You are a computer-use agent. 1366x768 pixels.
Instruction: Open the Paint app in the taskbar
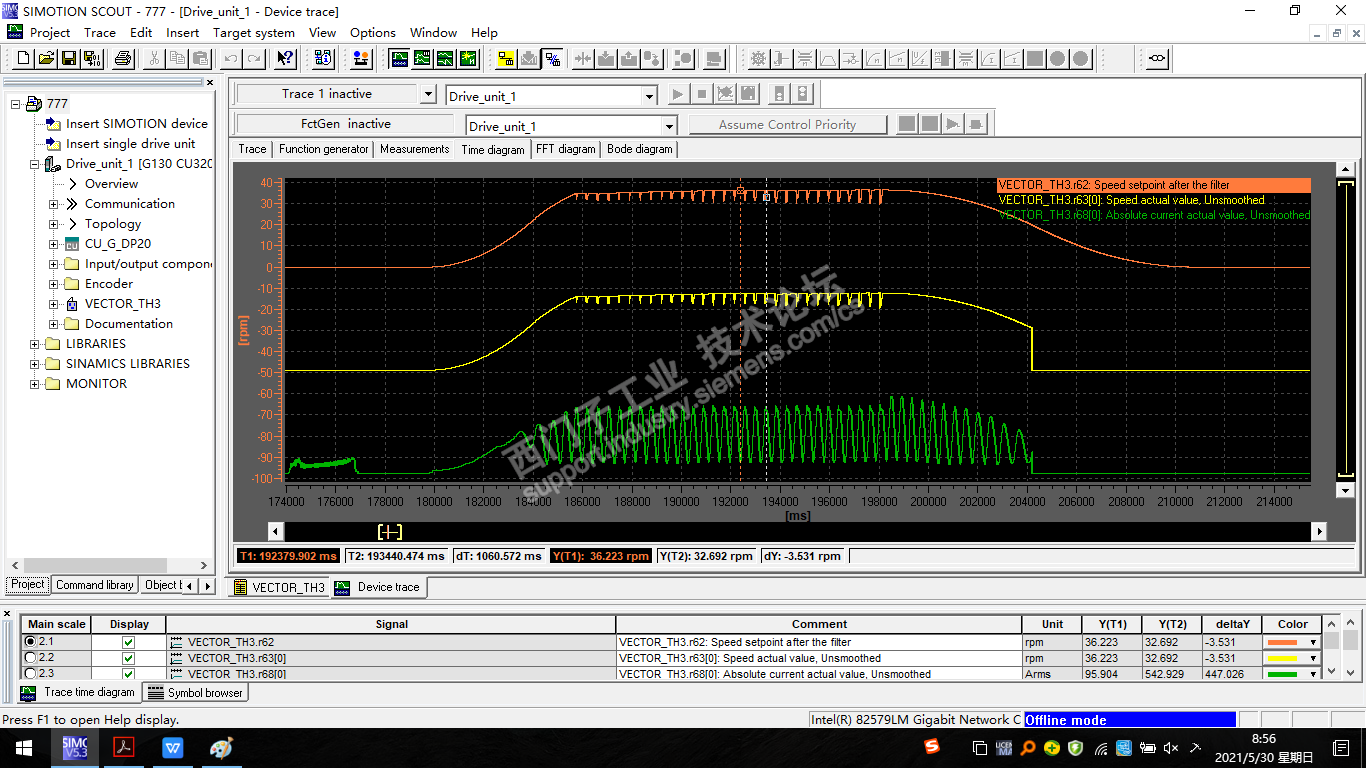pos(221,747)
